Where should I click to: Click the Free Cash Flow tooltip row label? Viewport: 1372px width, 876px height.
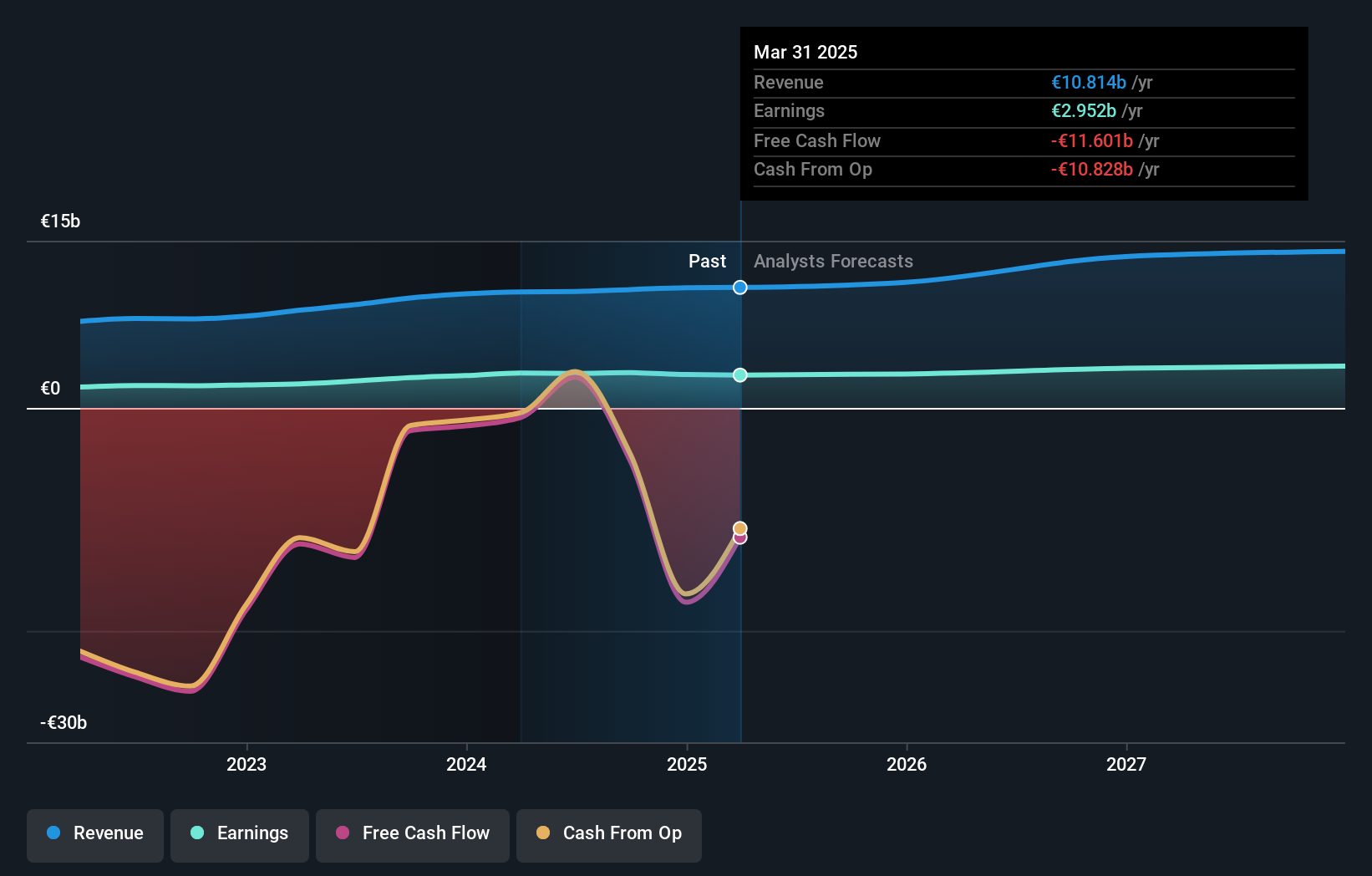(817, 141)
